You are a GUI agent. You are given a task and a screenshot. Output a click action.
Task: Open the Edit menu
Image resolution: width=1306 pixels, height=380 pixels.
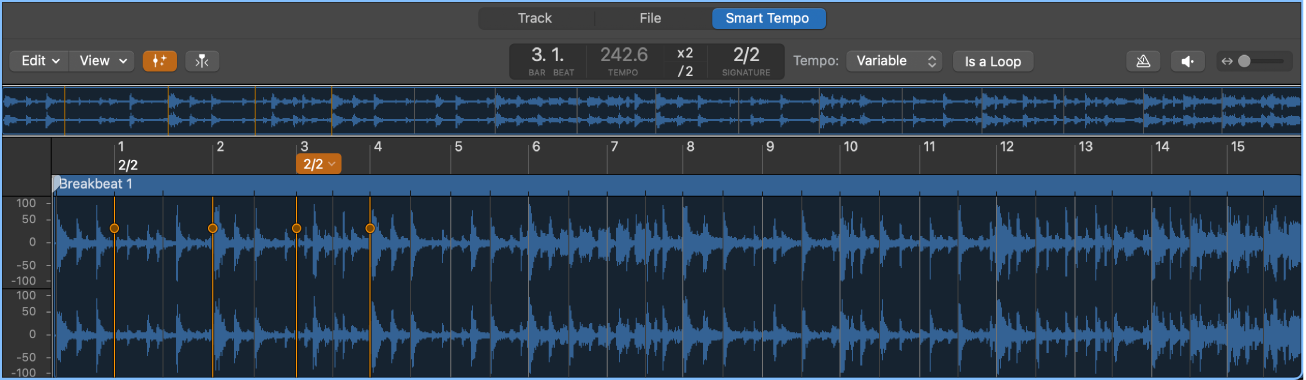40,61
